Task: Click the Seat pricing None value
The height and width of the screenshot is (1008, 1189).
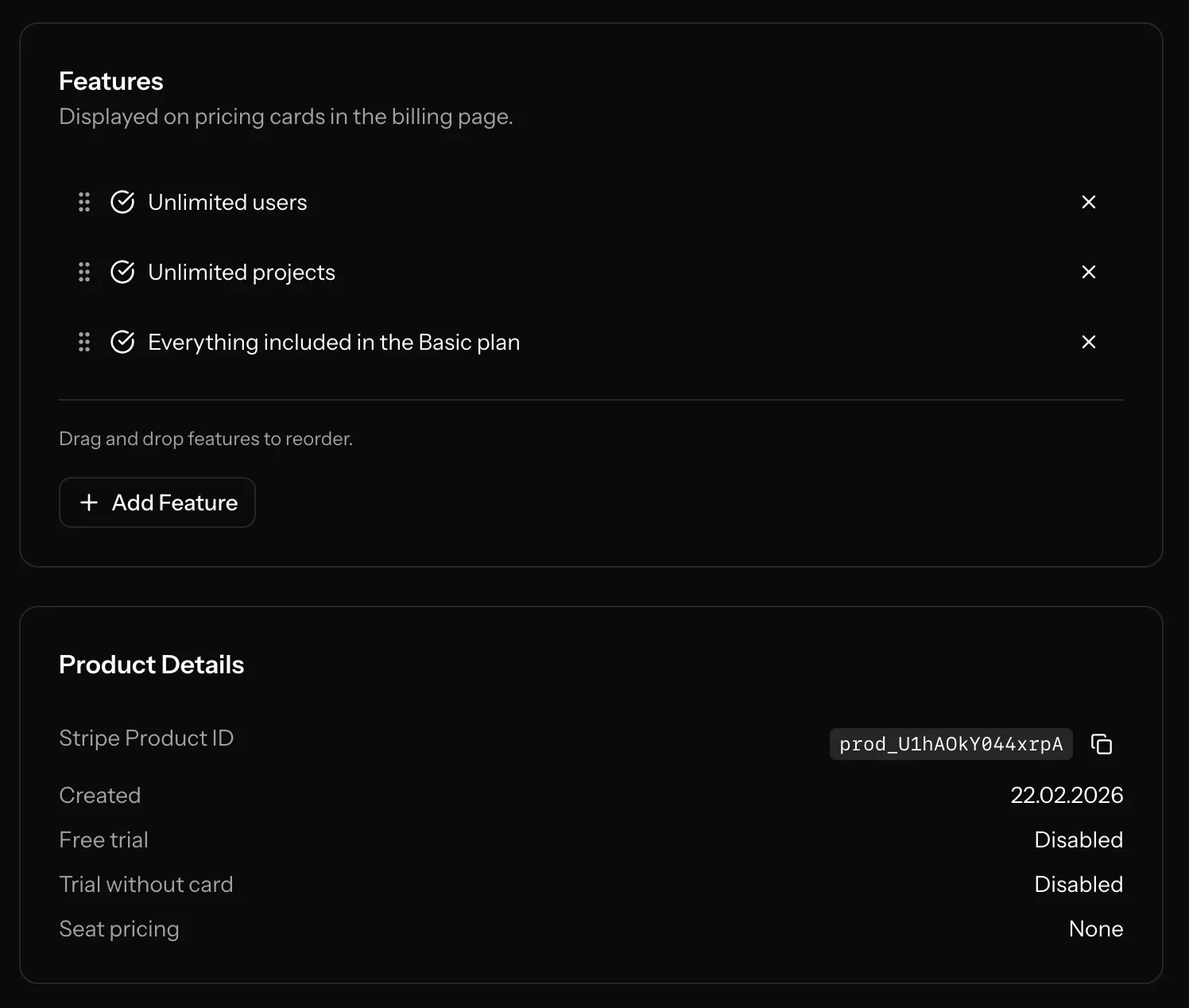Action: (x=1096, y=929)
